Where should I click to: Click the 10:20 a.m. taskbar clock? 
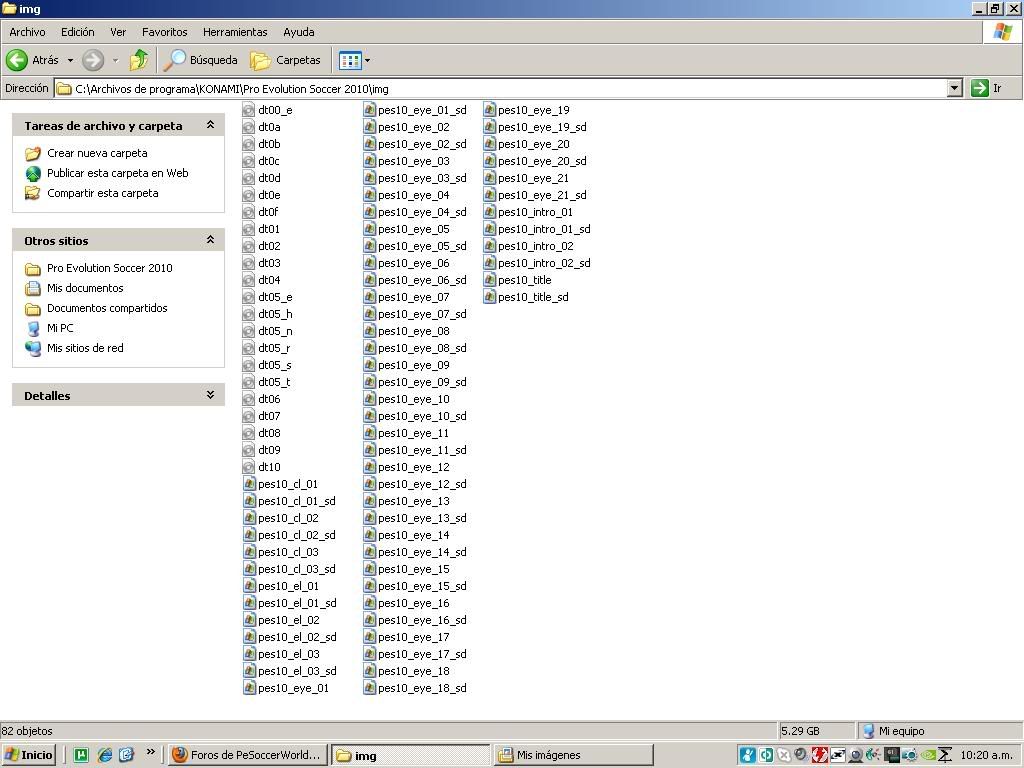987,755
